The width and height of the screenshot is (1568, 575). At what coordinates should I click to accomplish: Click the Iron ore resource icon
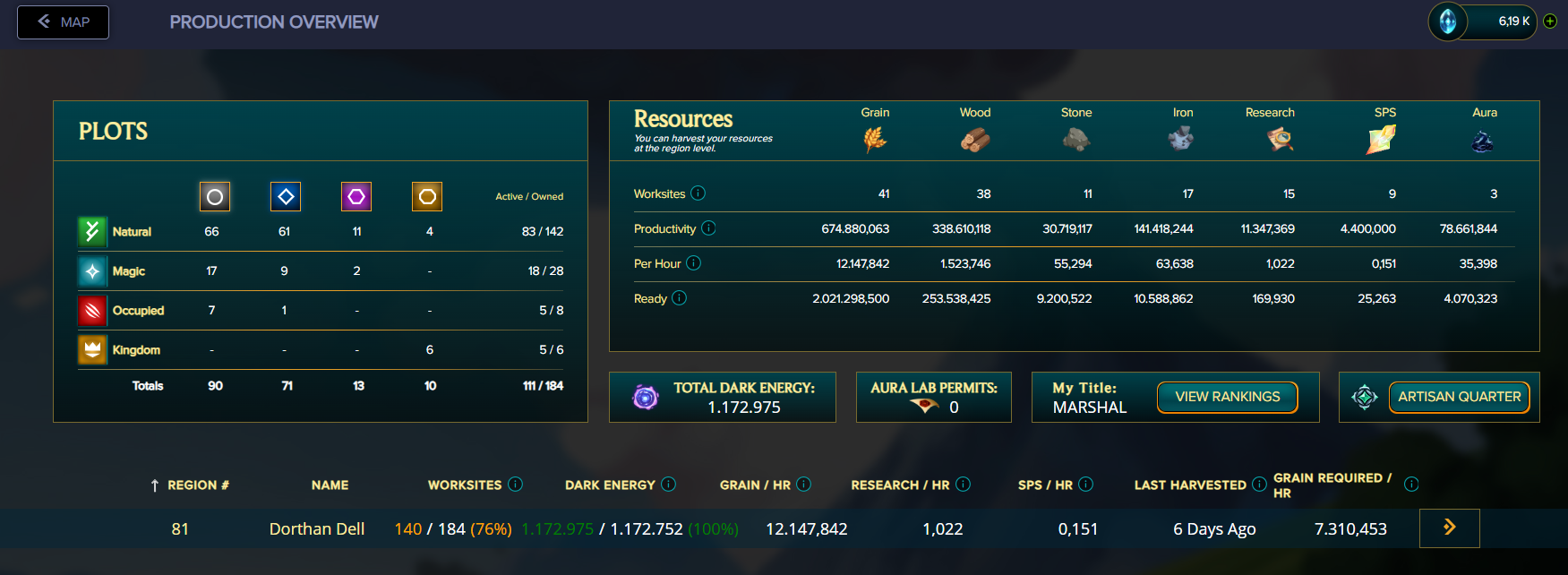(x=1181, y=139)
